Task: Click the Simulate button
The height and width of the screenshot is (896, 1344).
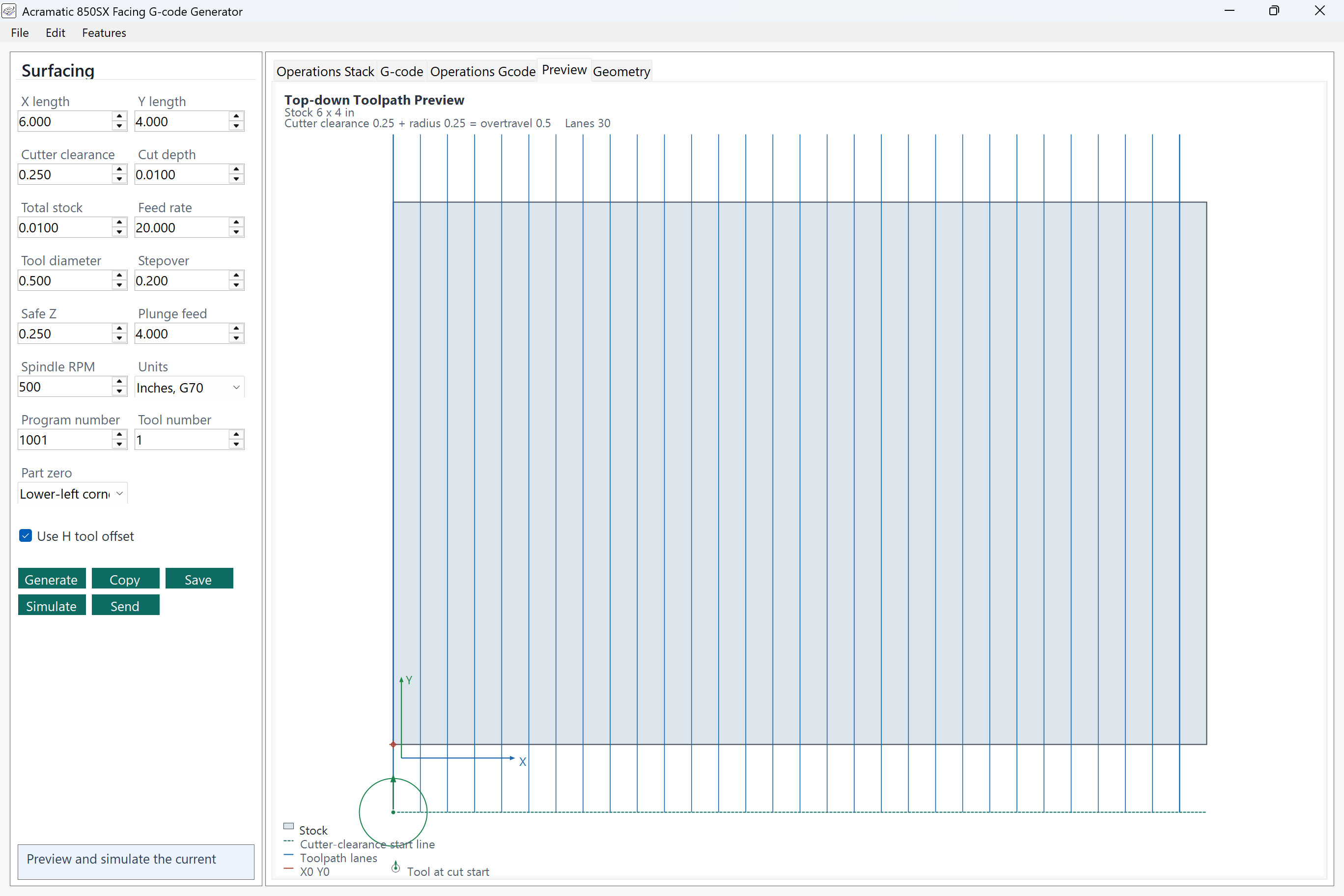Action: (x=52, y=605)
